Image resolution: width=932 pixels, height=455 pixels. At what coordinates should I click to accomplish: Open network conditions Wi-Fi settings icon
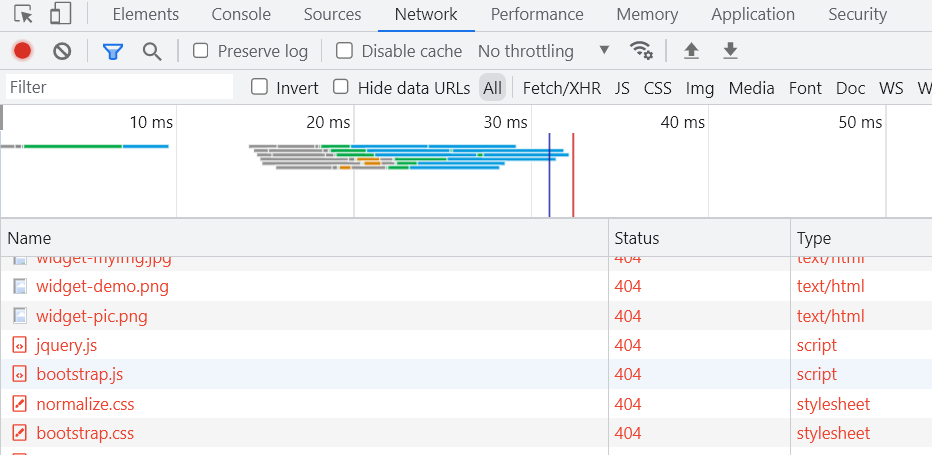tap(641, 51)
